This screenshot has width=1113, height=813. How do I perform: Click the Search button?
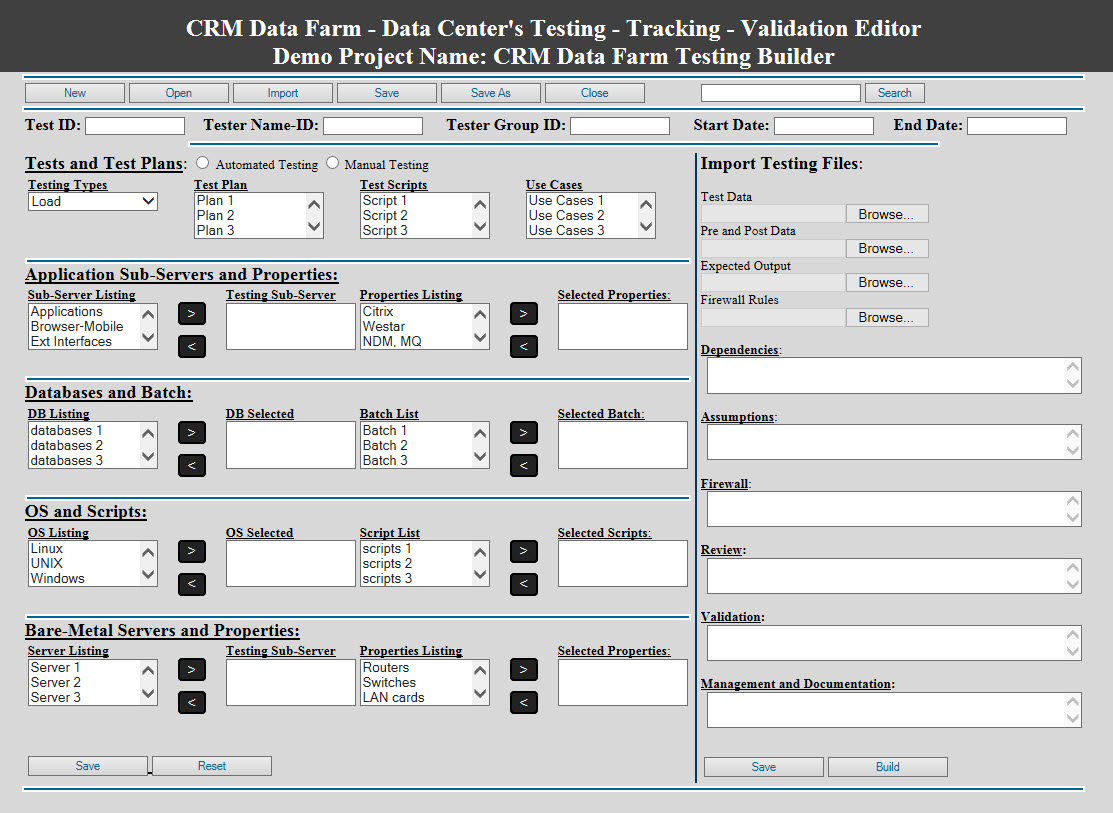(x=894, y=92)
